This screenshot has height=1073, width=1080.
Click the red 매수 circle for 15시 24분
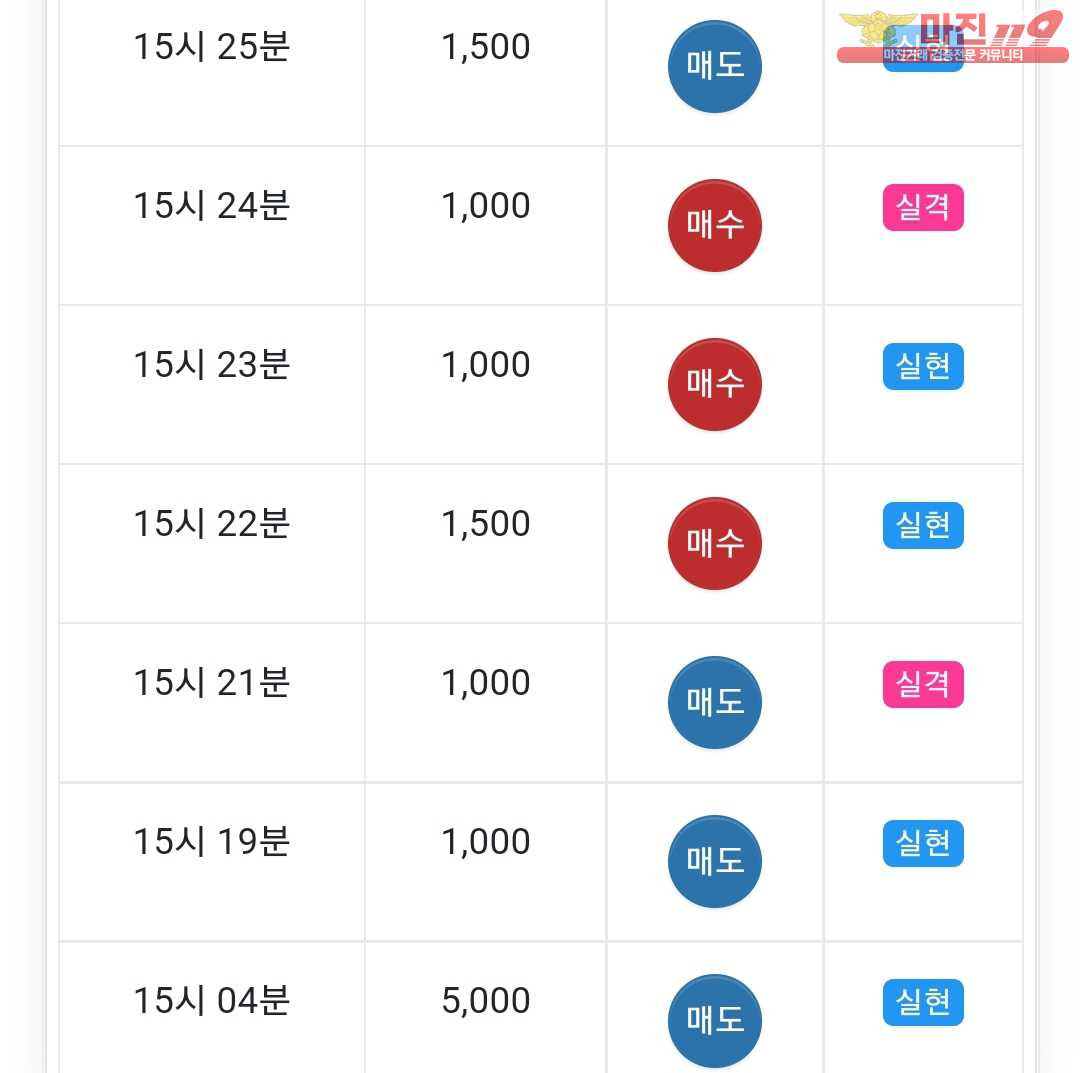coord(714,226)
